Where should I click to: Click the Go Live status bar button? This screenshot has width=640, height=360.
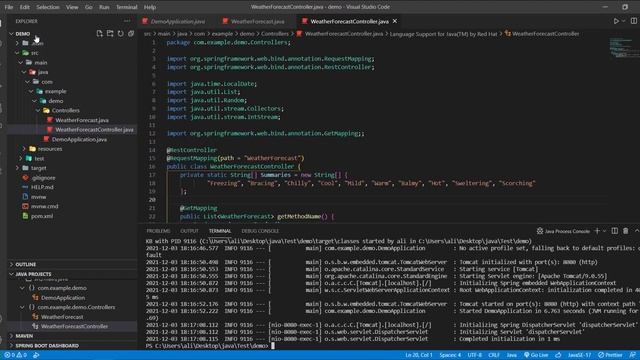[x=536, y=355]
